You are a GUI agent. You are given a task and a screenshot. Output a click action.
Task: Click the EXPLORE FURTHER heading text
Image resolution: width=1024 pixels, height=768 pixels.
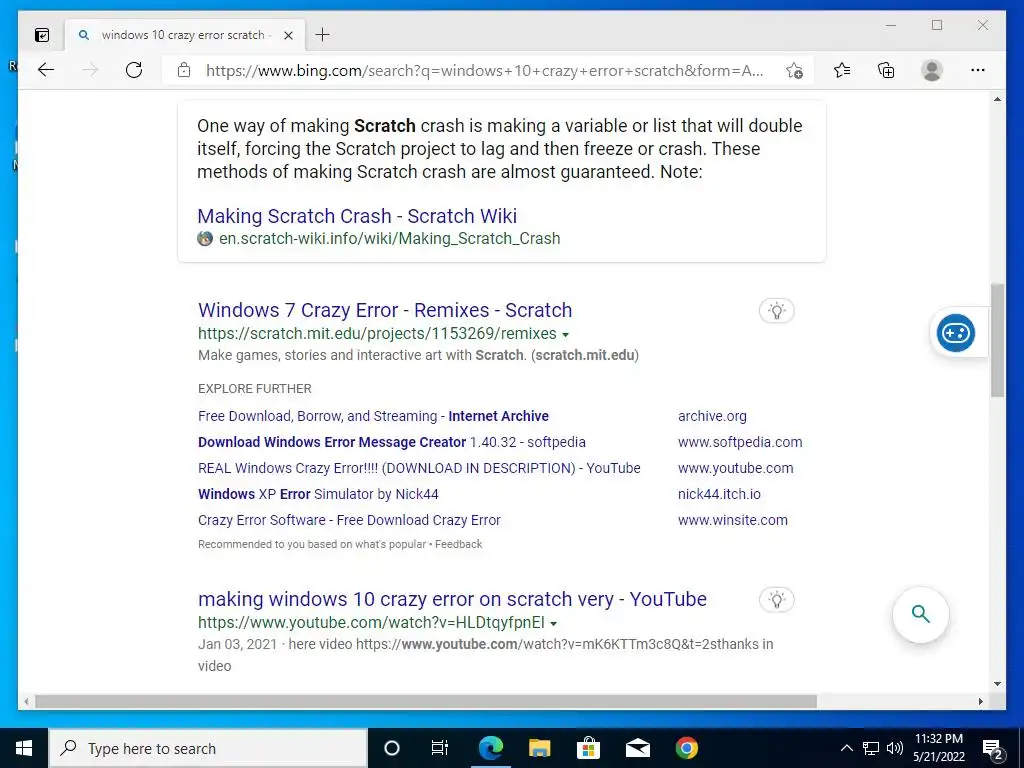(x=255, y=389)
